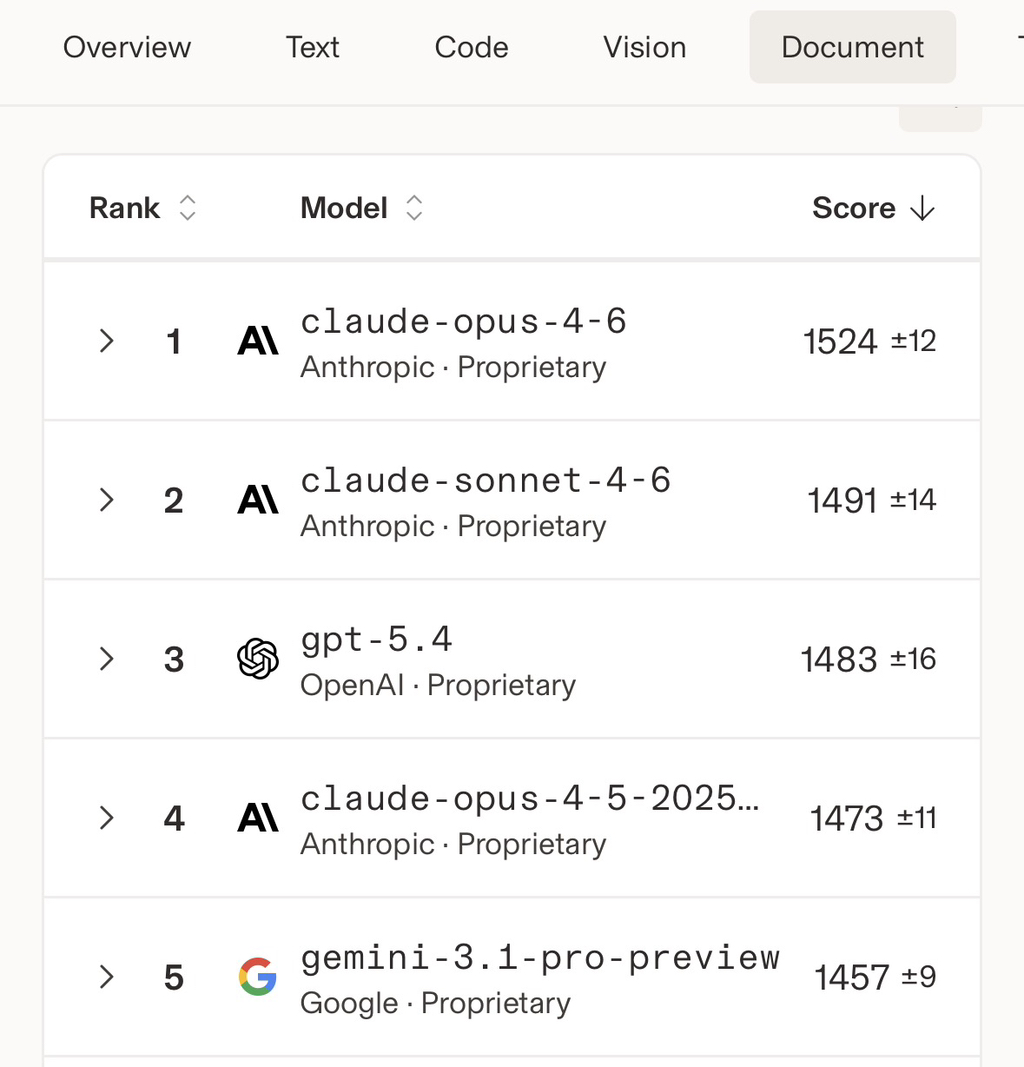Click the Google logo beside gemini-3.1-pro-preview
The image size is (1024, 1067).
pyautogui.click(x=258, y=977)
